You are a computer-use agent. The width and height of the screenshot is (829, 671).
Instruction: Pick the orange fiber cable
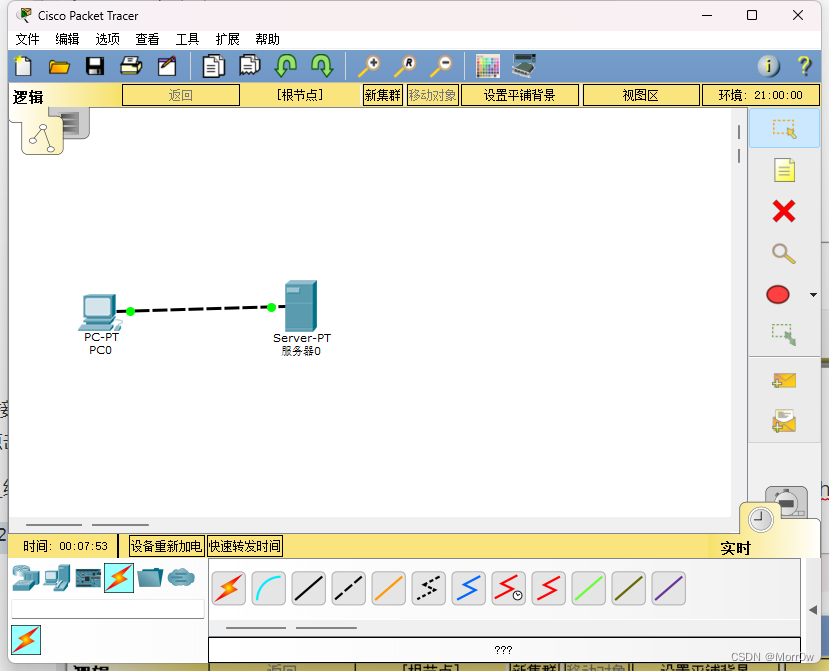pyautogui.click(x=389, y=588)
